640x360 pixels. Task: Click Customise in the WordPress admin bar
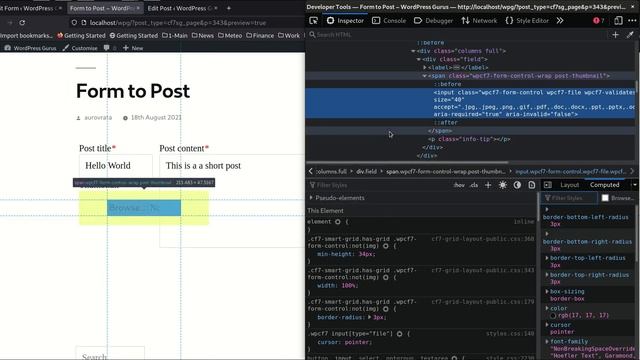(x=80, y=48)
